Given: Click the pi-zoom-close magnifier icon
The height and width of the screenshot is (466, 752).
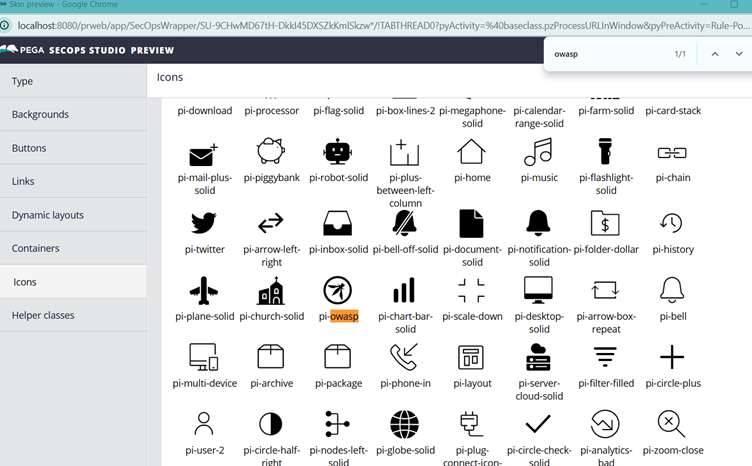Looking at the screenshot, I should point(672,424).
